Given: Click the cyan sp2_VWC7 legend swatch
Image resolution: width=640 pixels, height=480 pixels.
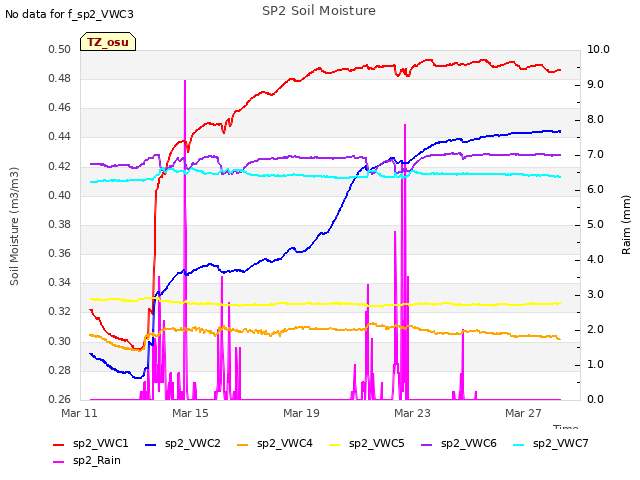Looking at the screenshot, I should [x=519, y=444].
